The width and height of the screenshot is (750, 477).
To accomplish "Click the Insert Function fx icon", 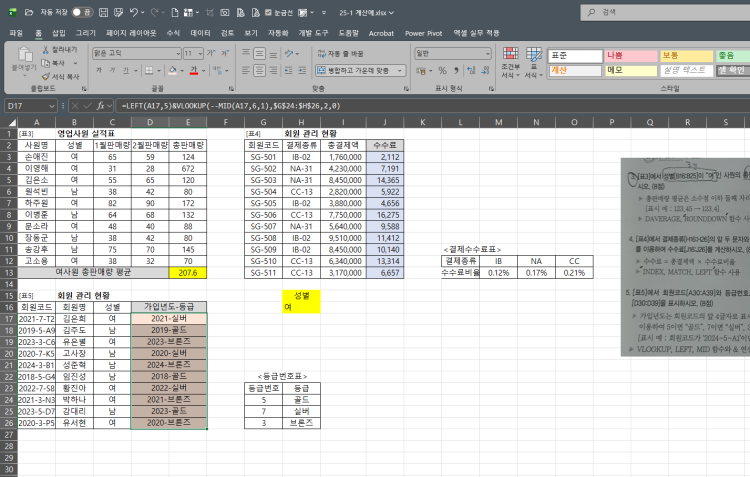I will (x=101, y=104).
